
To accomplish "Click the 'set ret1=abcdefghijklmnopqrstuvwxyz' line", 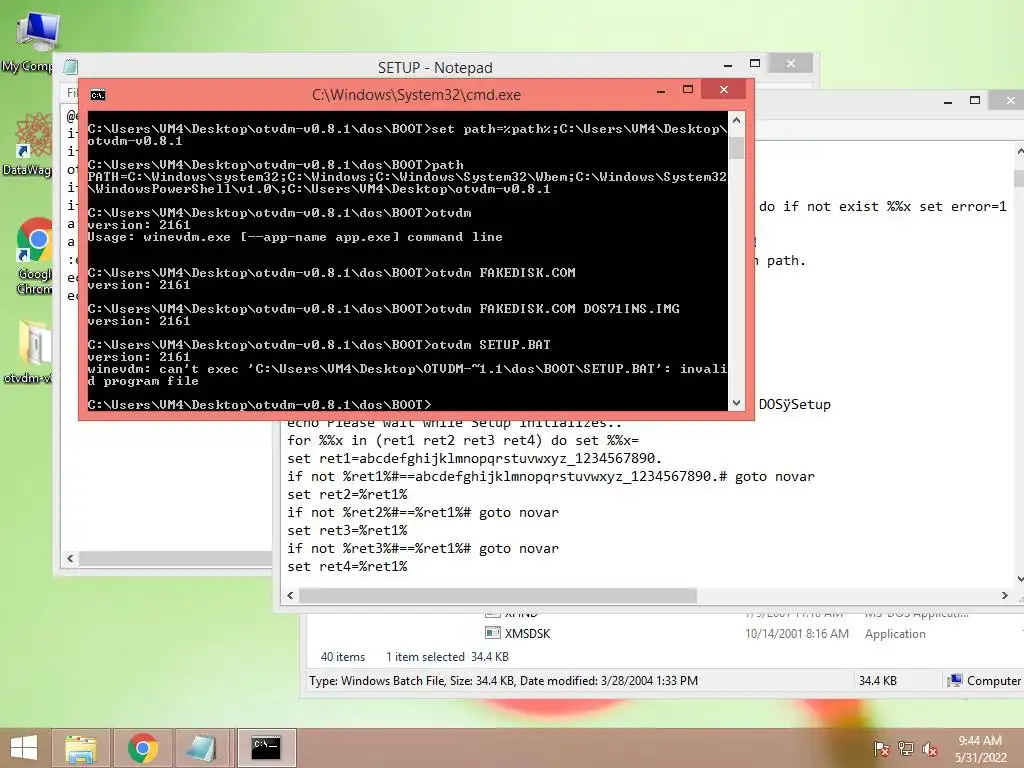I will 474,458.
